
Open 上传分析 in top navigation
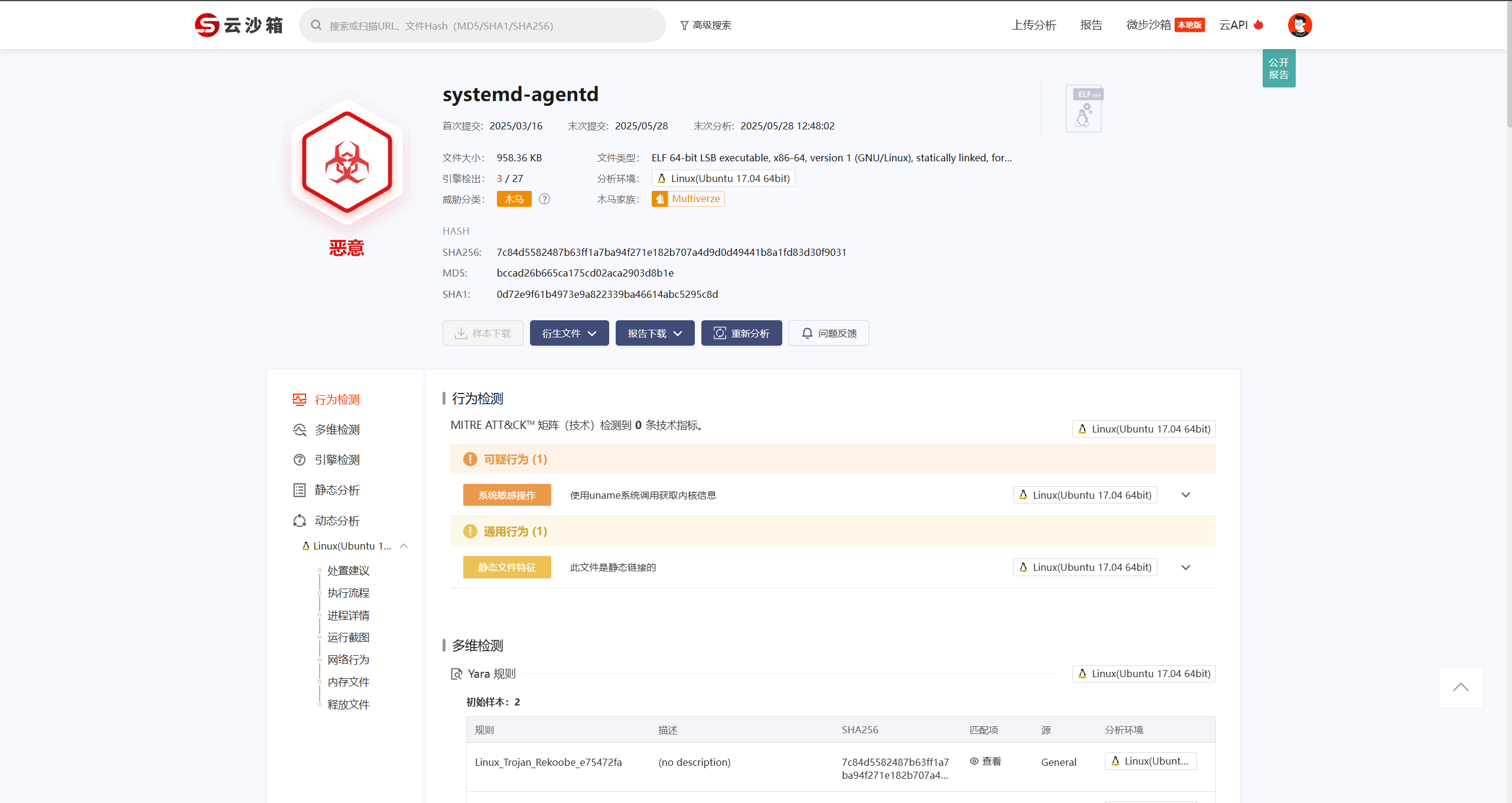click(1033, 25)
